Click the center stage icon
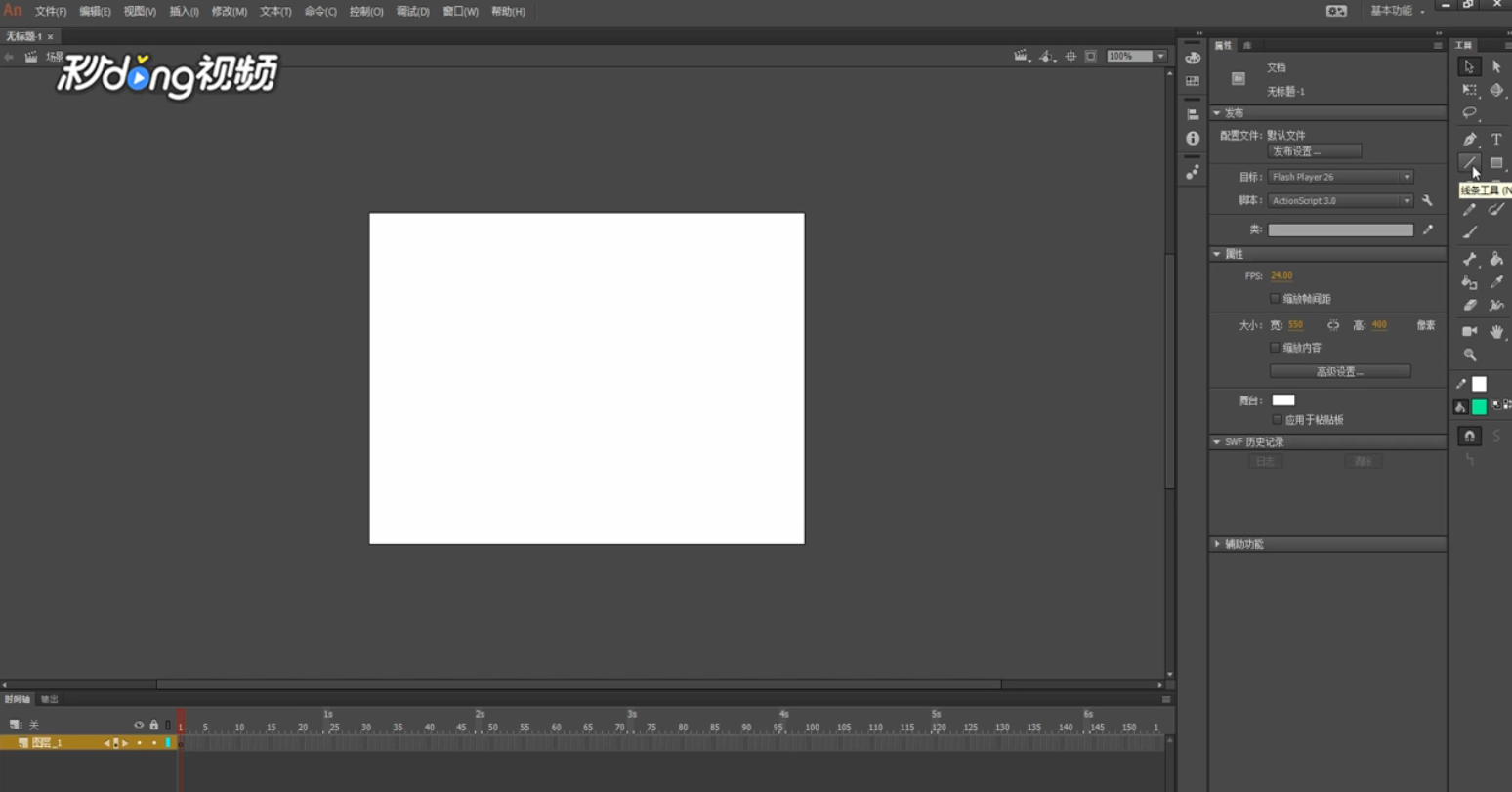The height and width of the screenshot is (792, 1512). [1071, 57]
